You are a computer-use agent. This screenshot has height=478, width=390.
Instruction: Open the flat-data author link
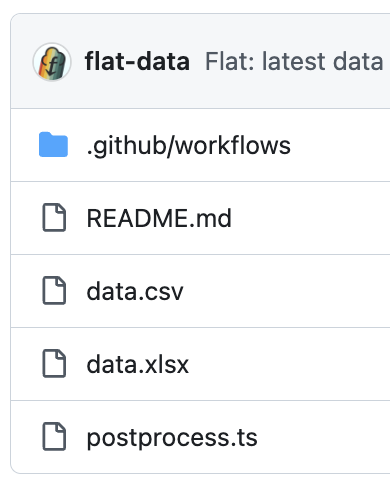coord(137,62)
